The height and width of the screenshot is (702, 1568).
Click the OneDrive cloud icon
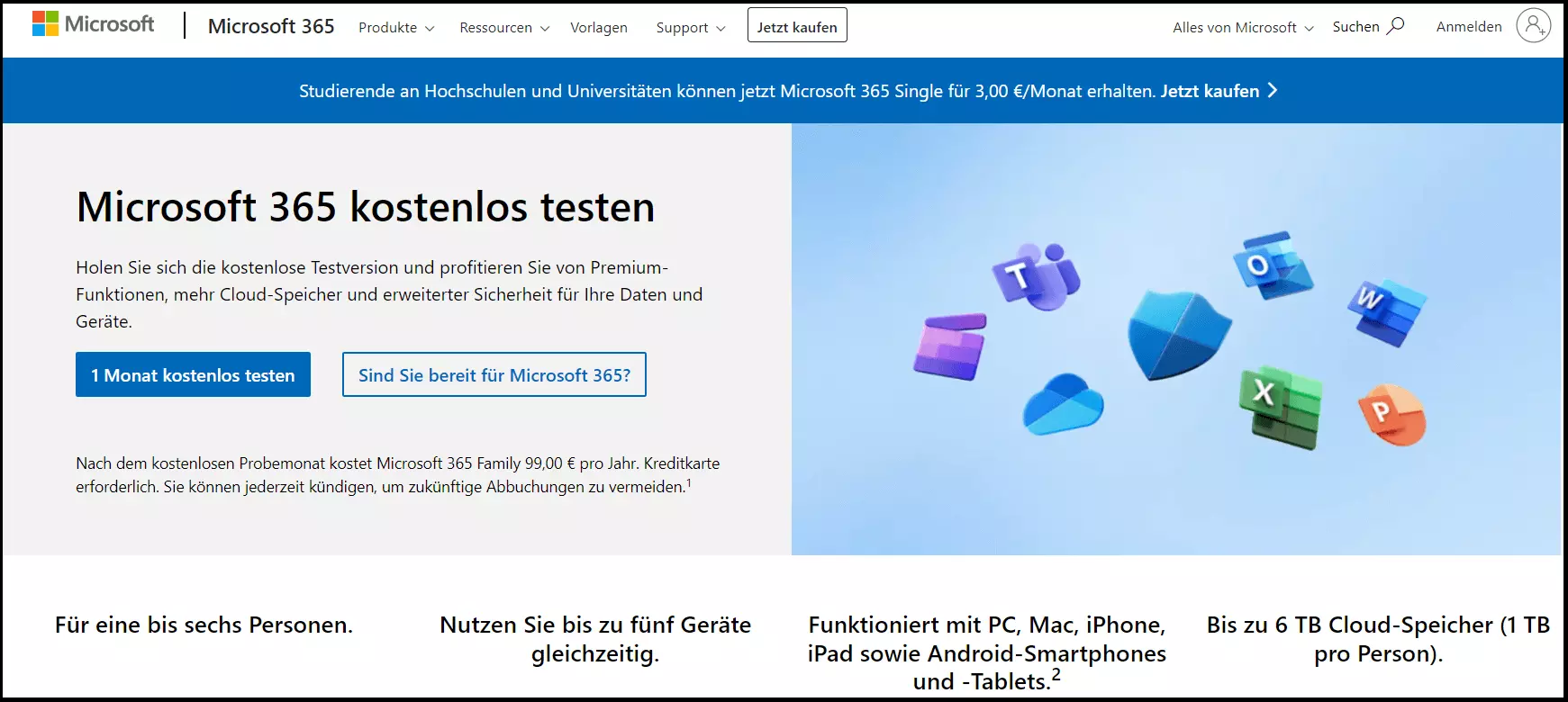pyautogui.click(x=1064, y=404)
